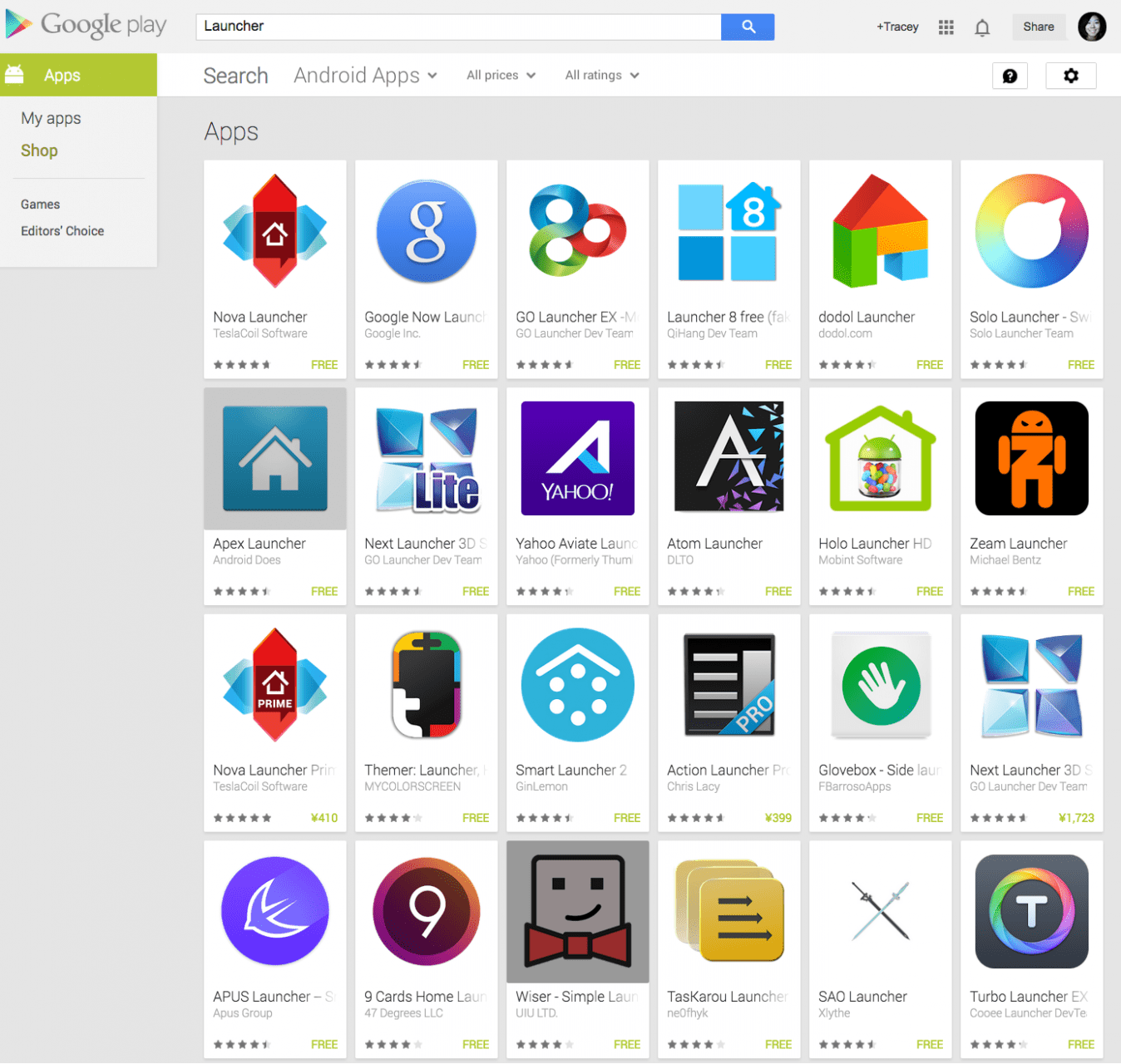This screenshot has height=1064, width=1121.
Task: Open the Launcher 8 free icon
Action: tap(729, 231)
